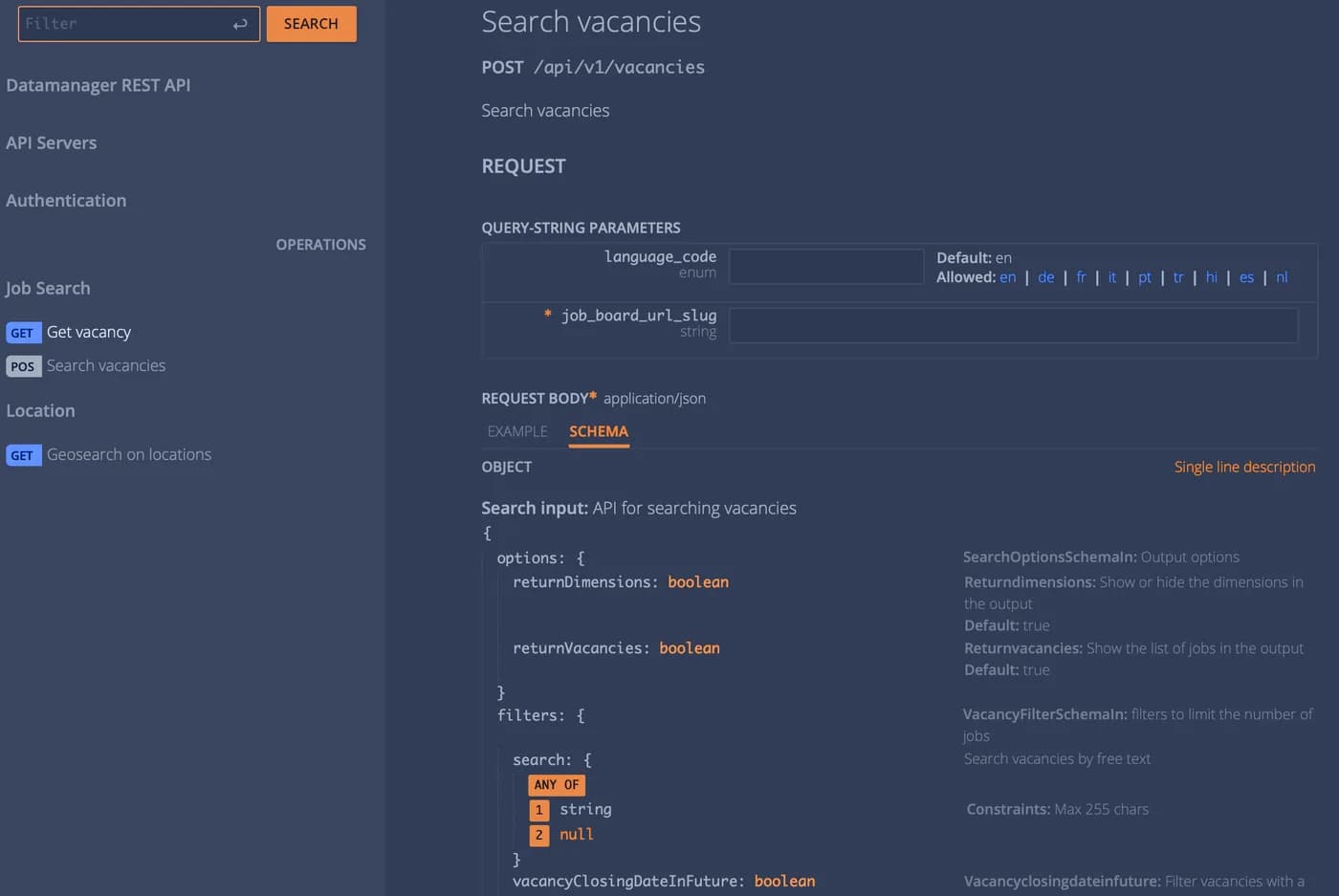
Task: Click the return-key icon in Filter box
Action: click(x=240, y=24)
